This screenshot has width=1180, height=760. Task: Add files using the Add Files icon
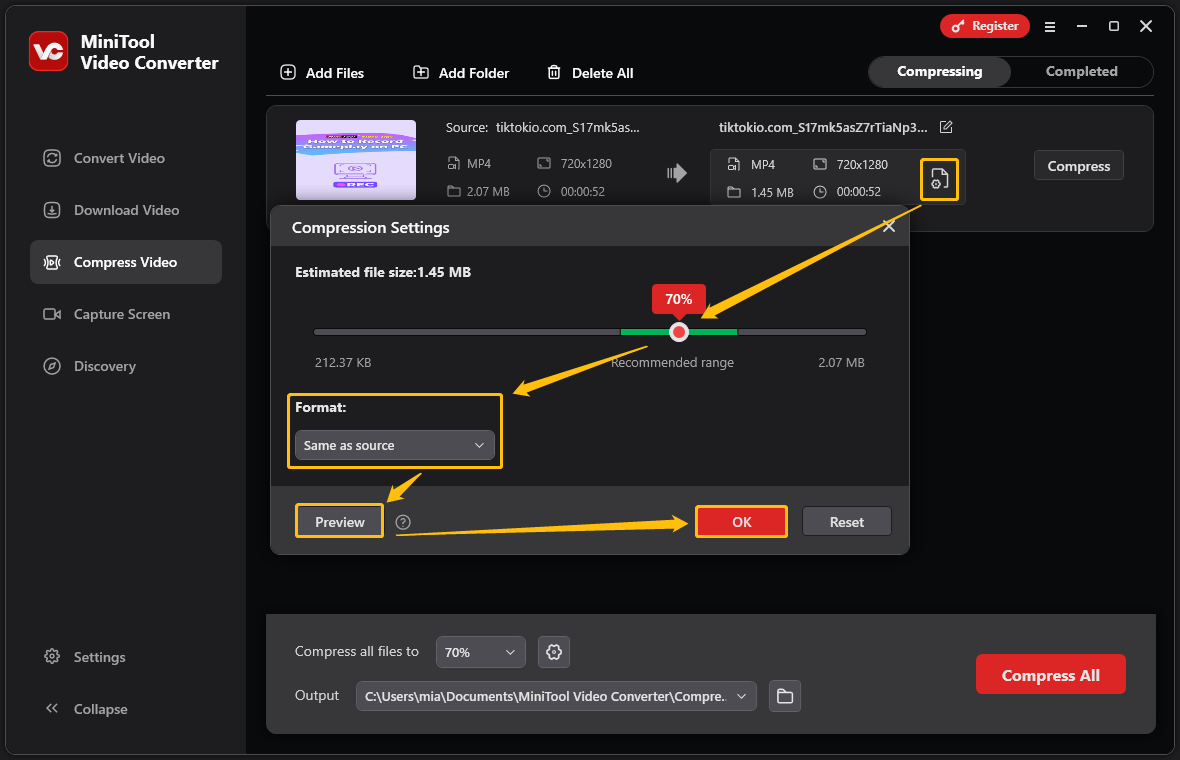pos(288,72)
